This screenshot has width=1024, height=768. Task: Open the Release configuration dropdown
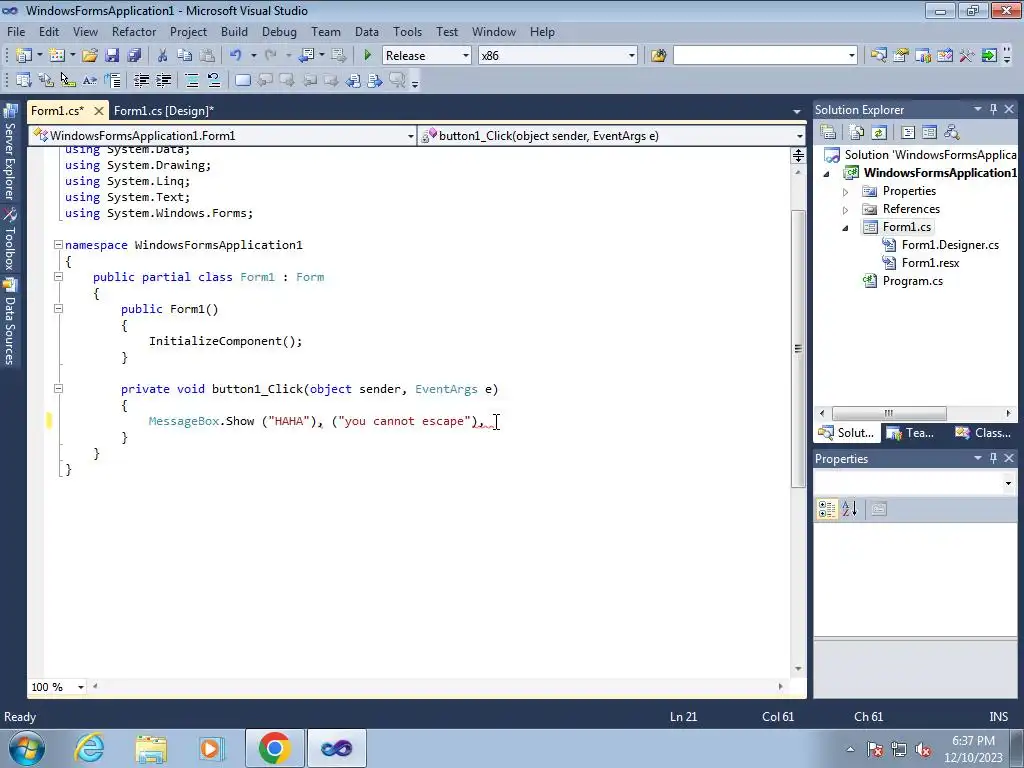coord(466,56)
